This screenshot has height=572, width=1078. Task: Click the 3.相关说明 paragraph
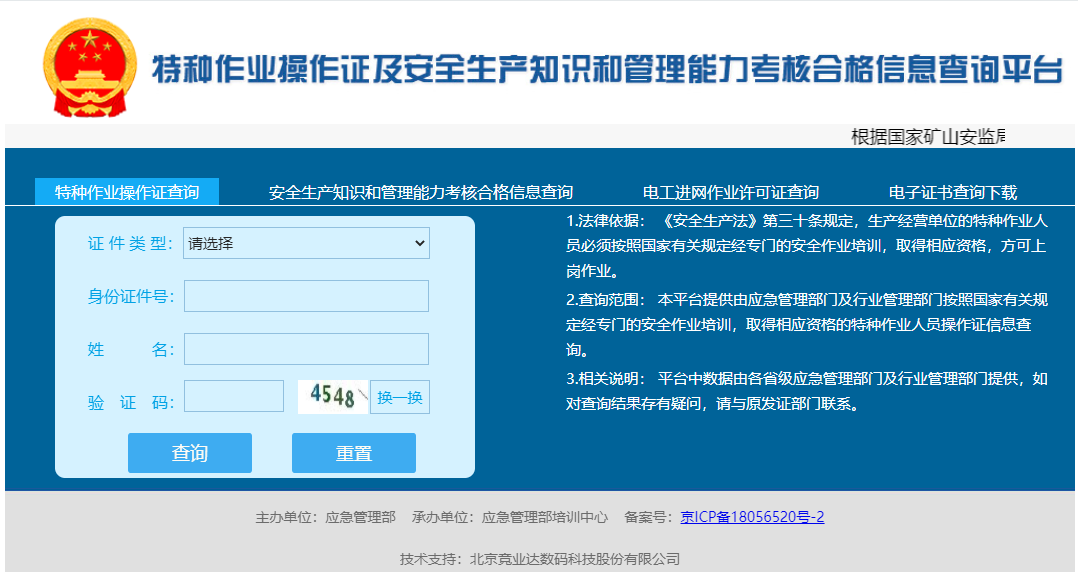[x=806, y=391]
